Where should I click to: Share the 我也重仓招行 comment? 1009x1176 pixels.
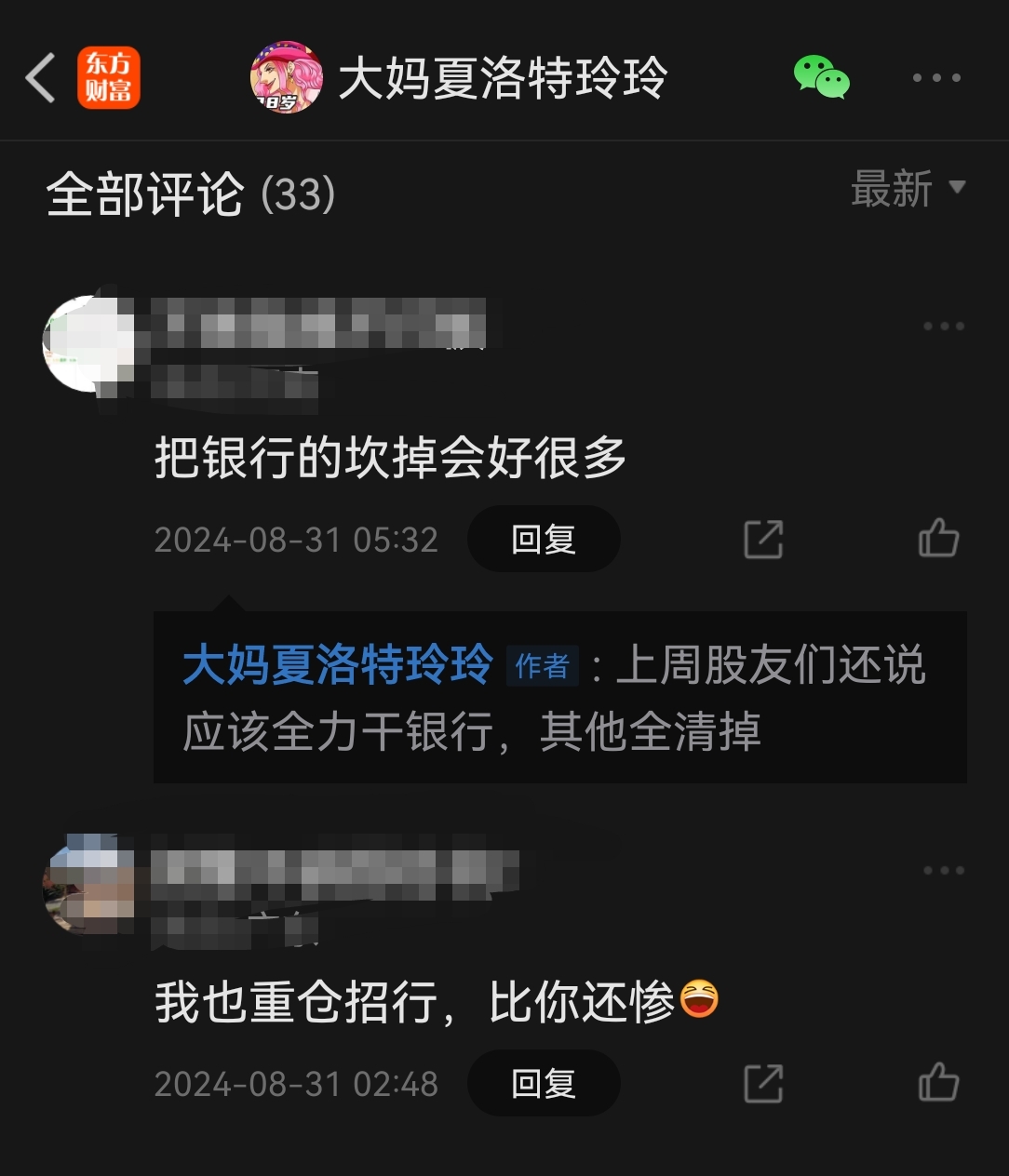click(x=763, y=1083)
